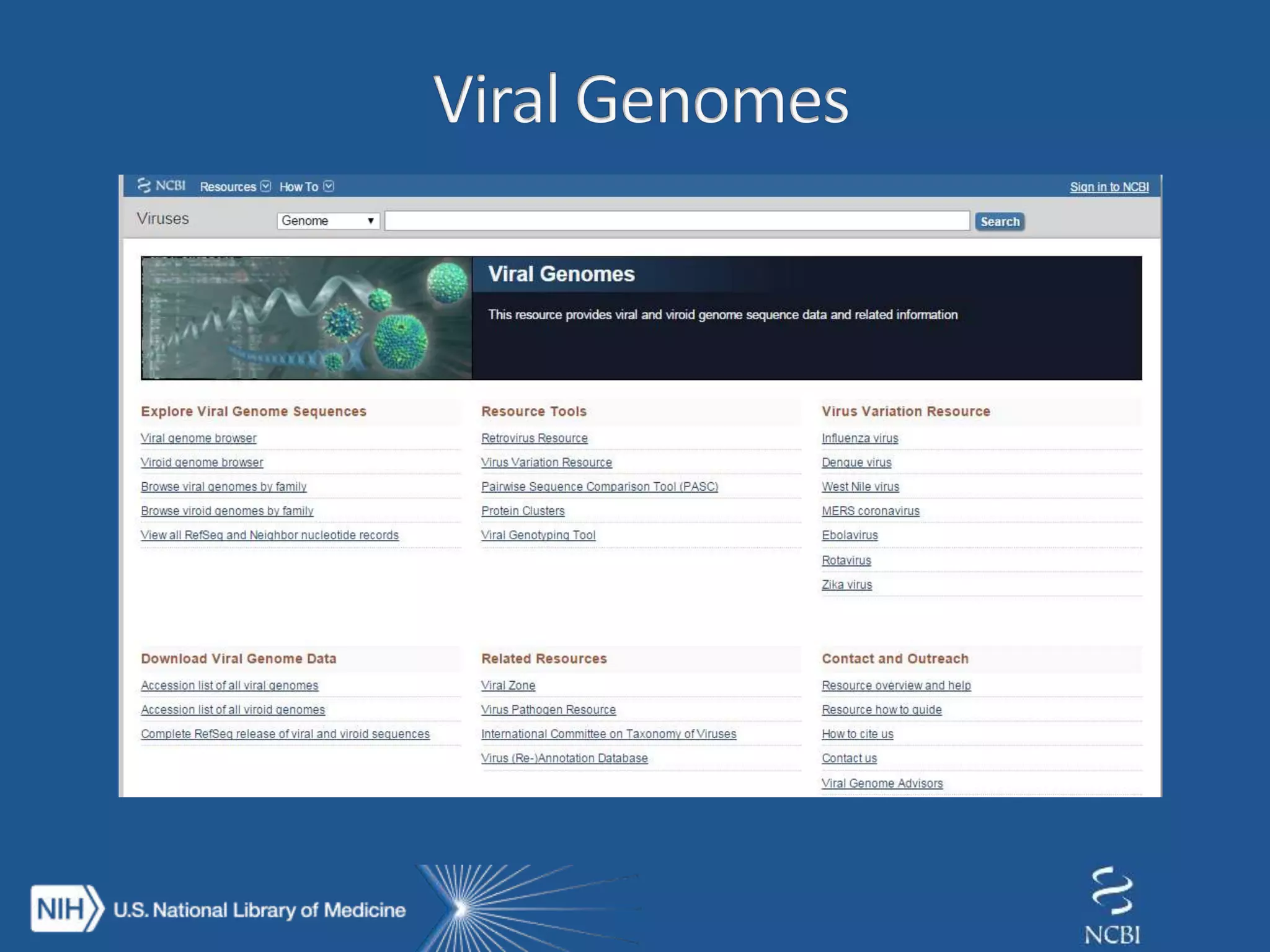1270x952 pixels.
Task: Expand the Resources menu arrow
Action: (266, 187)
